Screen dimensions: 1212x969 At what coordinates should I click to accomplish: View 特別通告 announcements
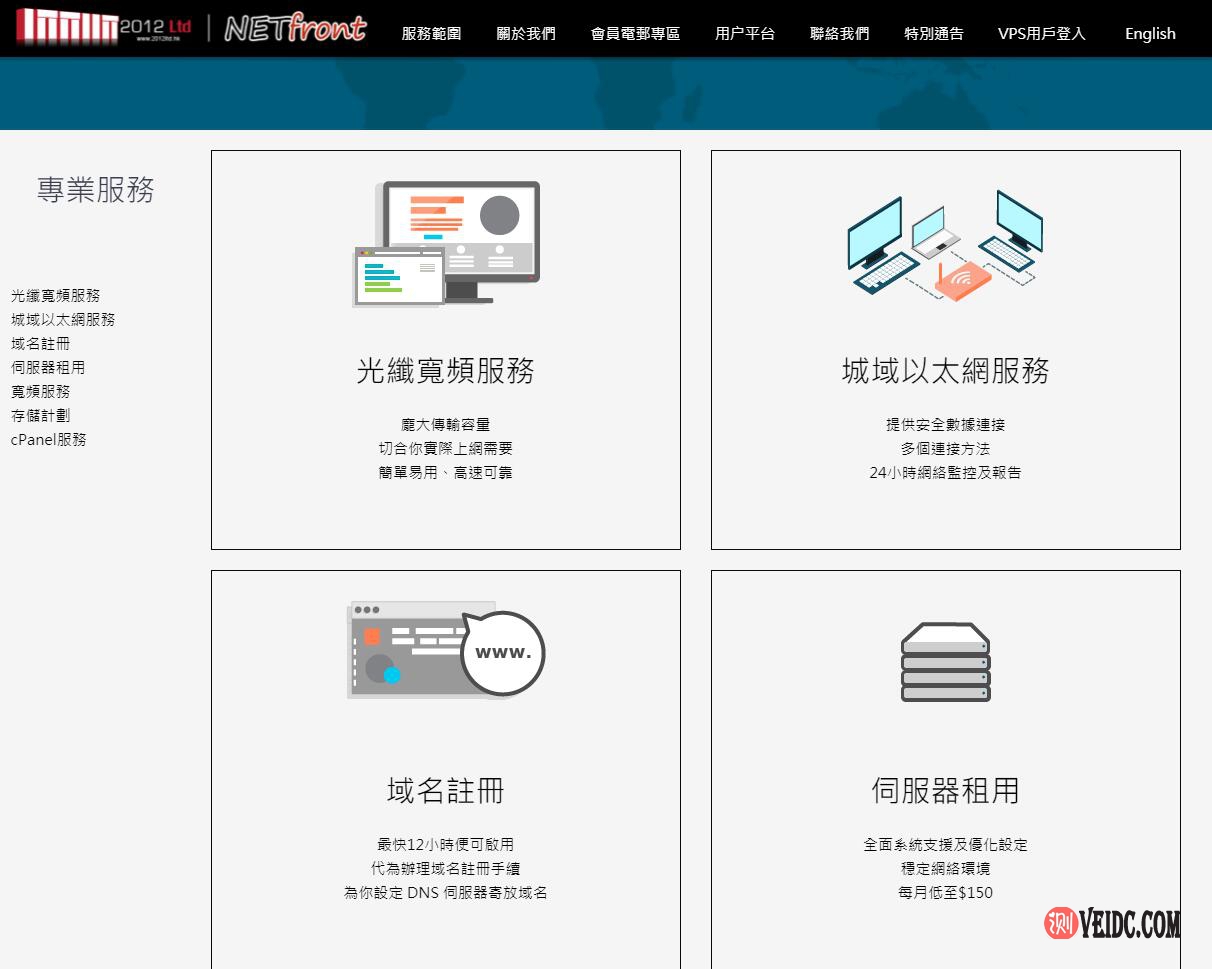pos(932,33)
